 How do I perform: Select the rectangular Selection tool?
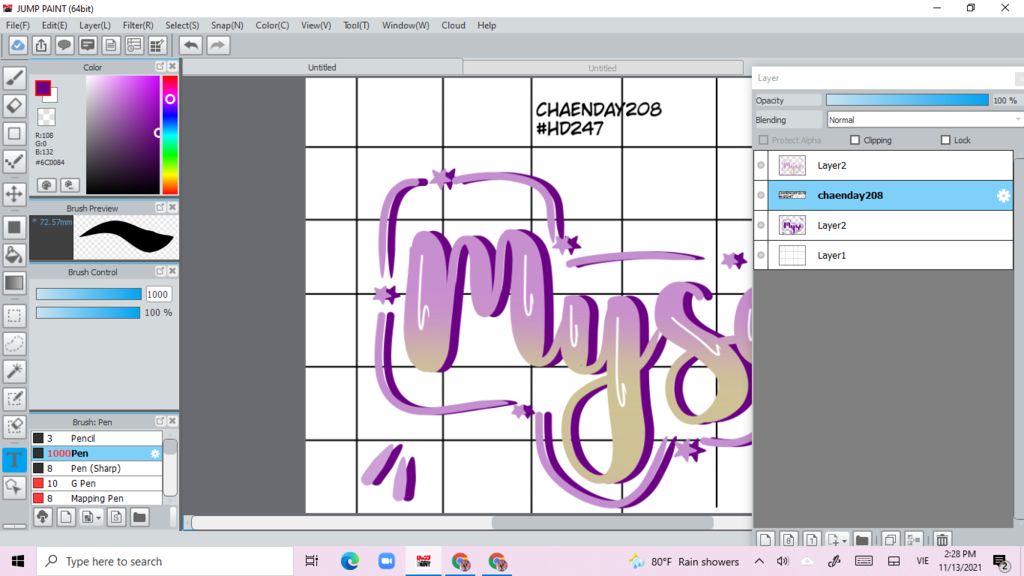click(x=14, y=315)
